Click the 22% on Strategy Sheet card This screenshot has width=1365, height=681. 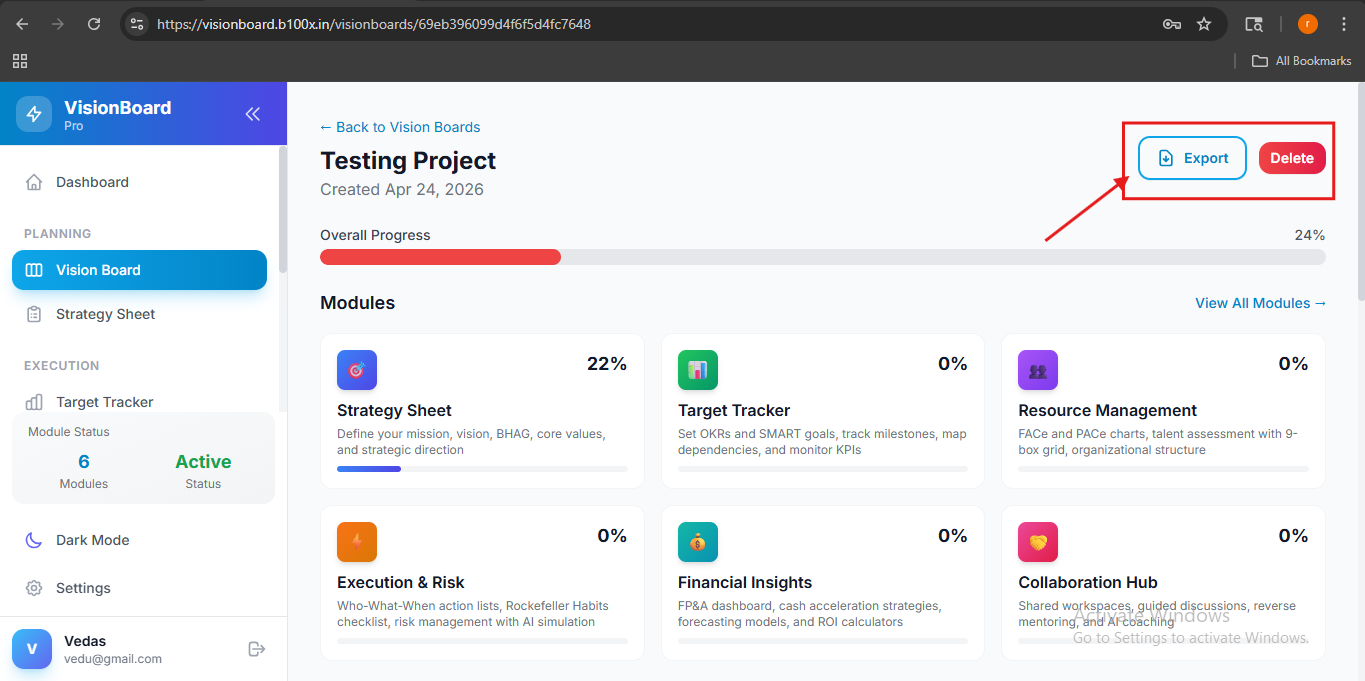tap(607, 364)
